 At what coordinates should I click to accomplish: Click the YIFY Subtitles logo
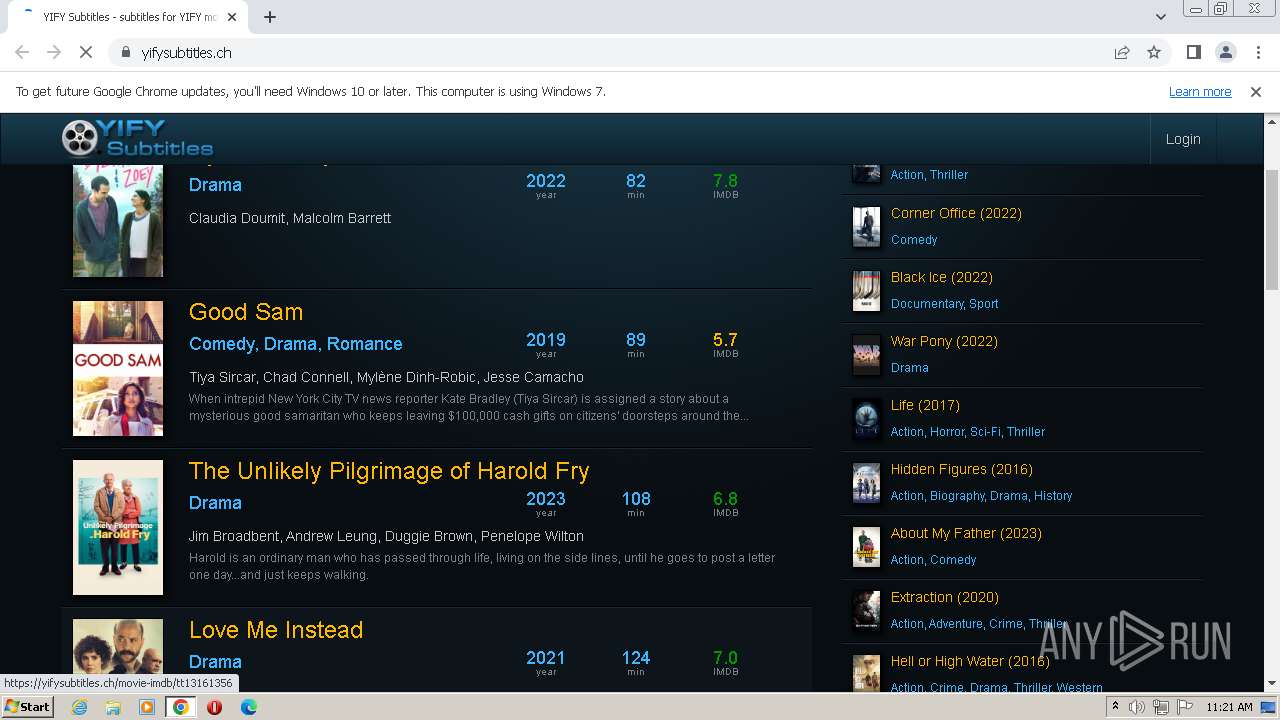(137, 138)
